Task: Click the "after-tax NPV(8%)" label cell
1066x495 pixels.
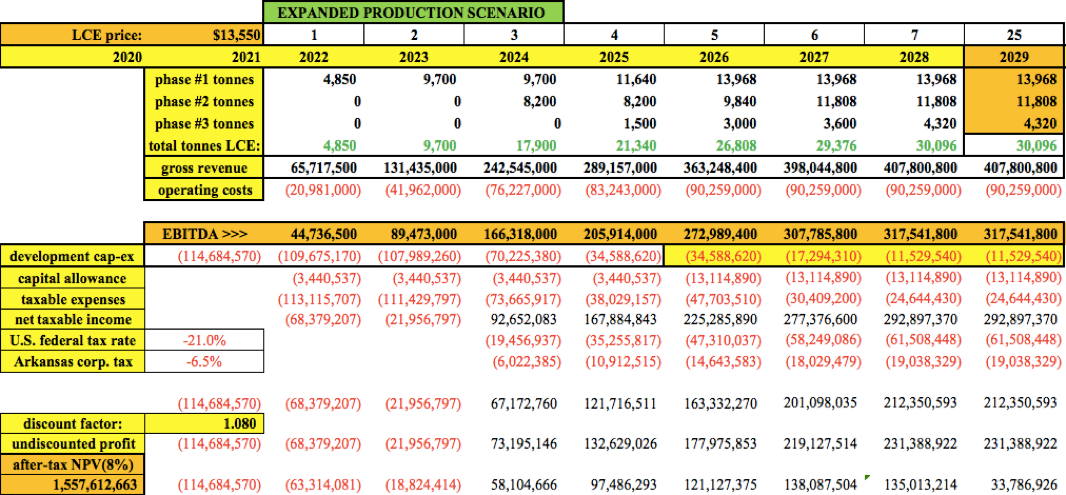Action: click(72, 465)
